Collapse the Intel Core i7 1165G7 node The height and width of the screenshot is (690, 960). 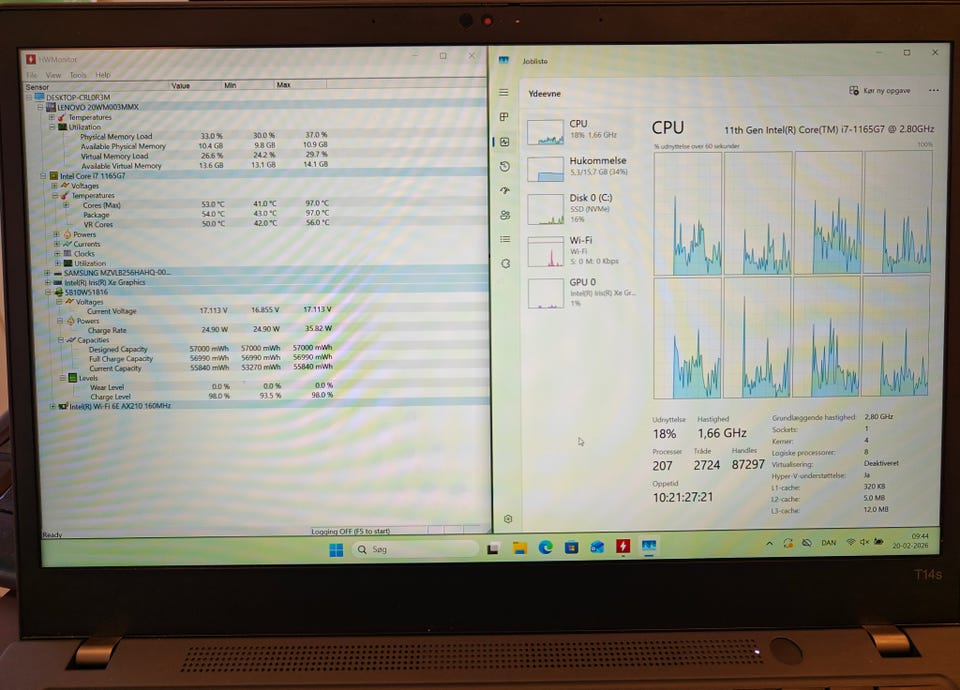[43, 176]
